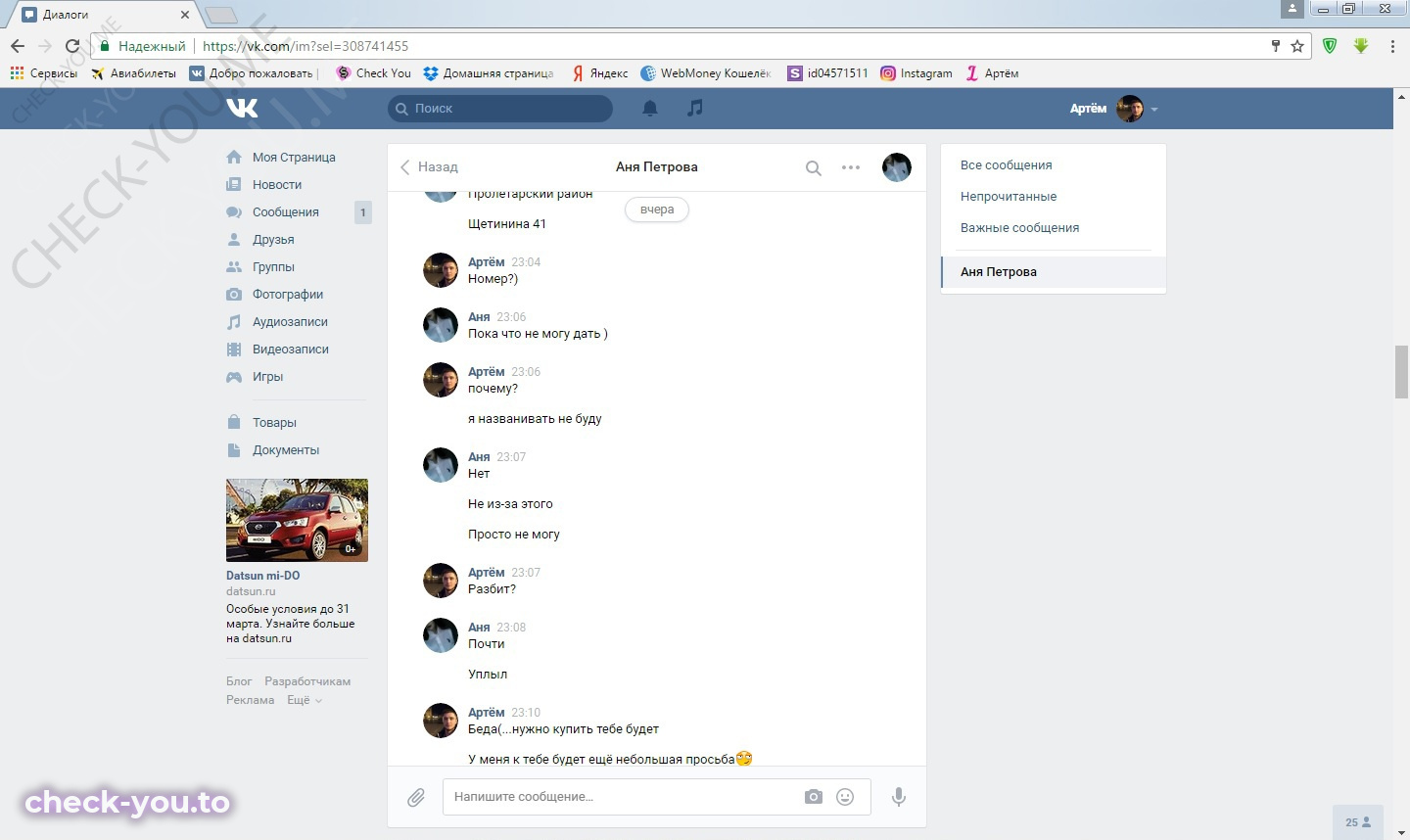Image resolution: width=1410 pixels, height=840 pixels.
Task: Open the online friends counter 25
Action: click(1358, 822)
